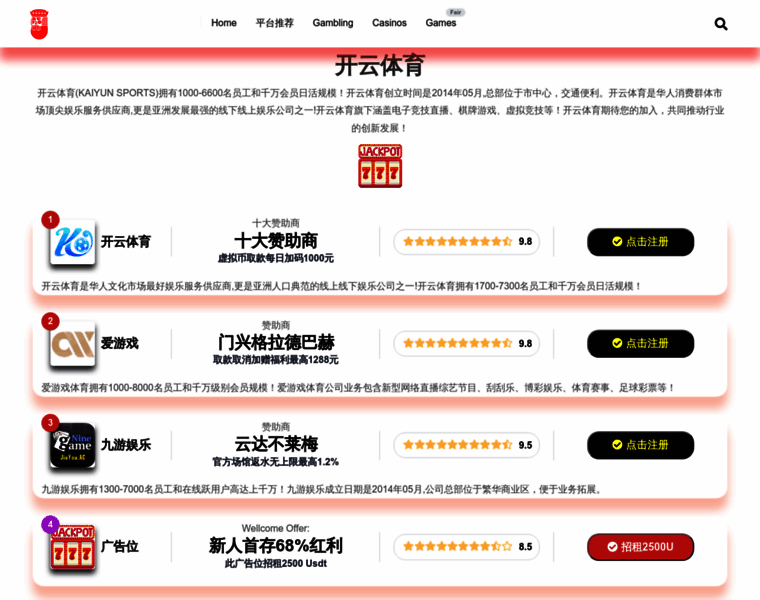Click 点击注册 button for 开云体育
The width and height of the screenshot is (760, 600).
[x=640, y=242]
